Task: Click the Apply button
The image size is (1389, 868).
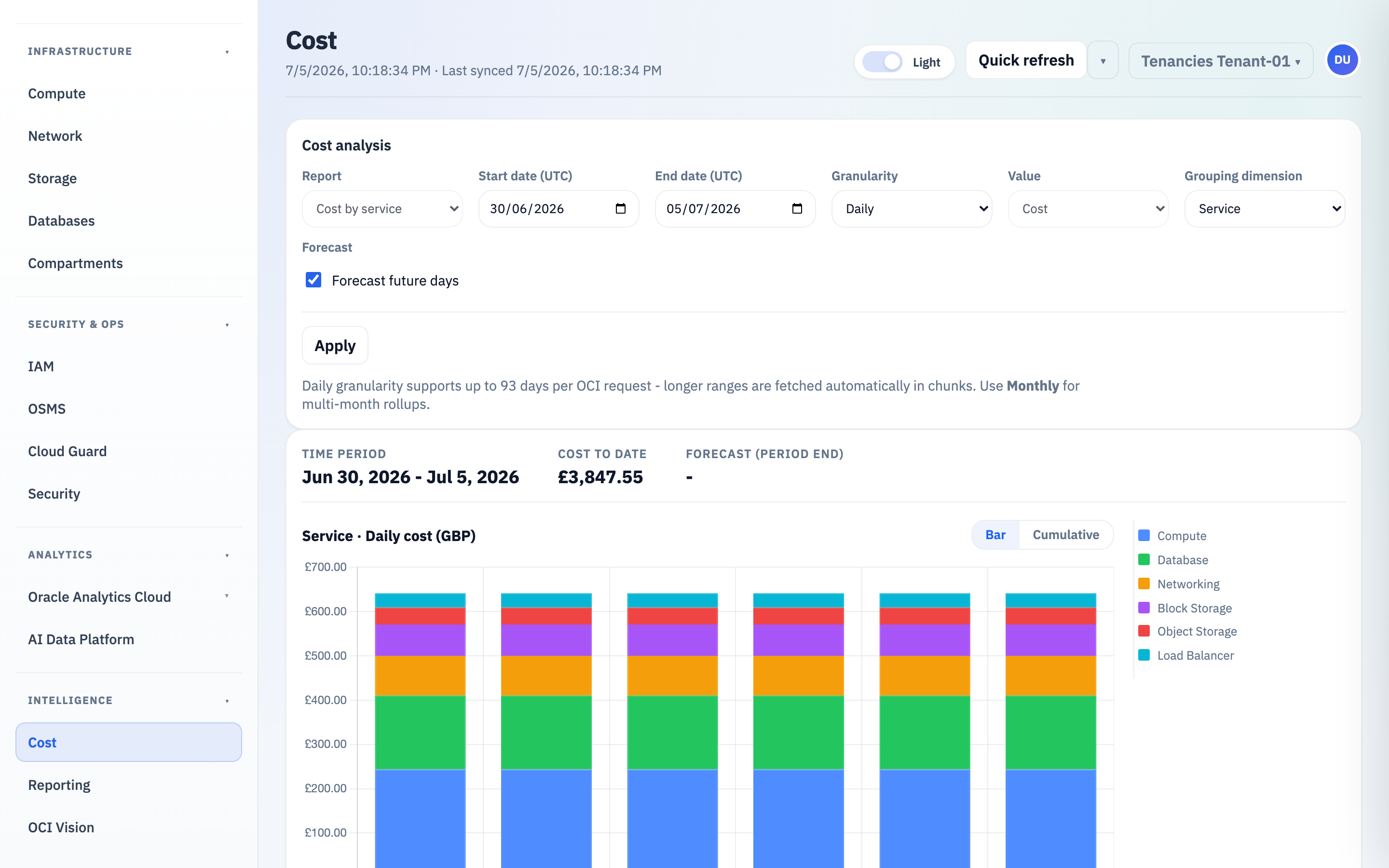Action: 335,346
